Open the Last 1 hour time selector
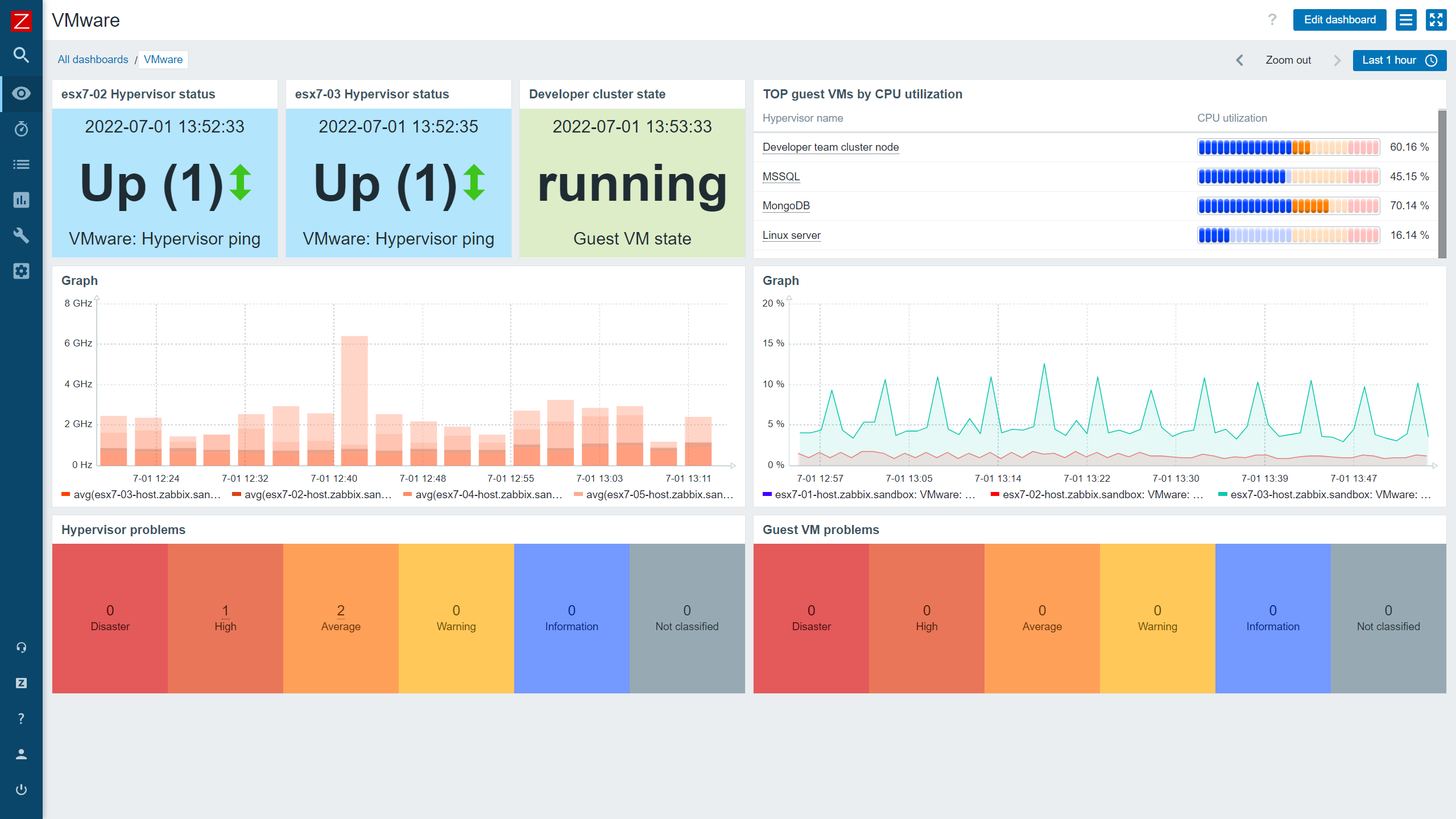This screenshot has width=1456, height=819. tap(1400, 60)
